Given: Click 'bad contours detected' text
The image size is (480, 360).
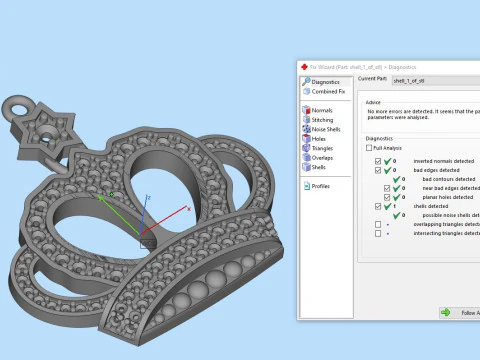Looking at the screenshot, I should tap(449, 179).
